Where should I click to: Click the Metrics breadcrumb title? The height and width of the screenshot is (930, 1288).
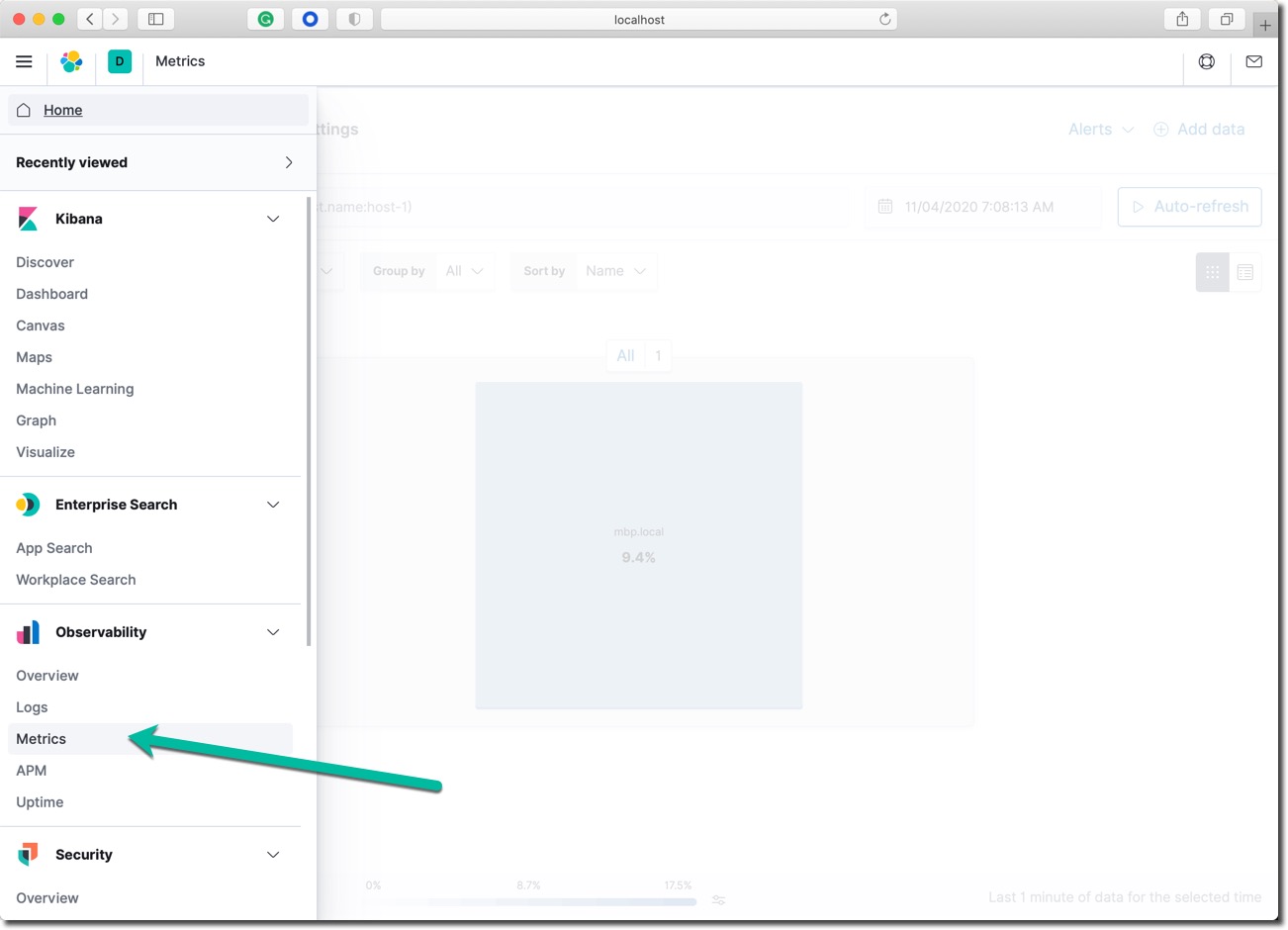coord(180,61)
